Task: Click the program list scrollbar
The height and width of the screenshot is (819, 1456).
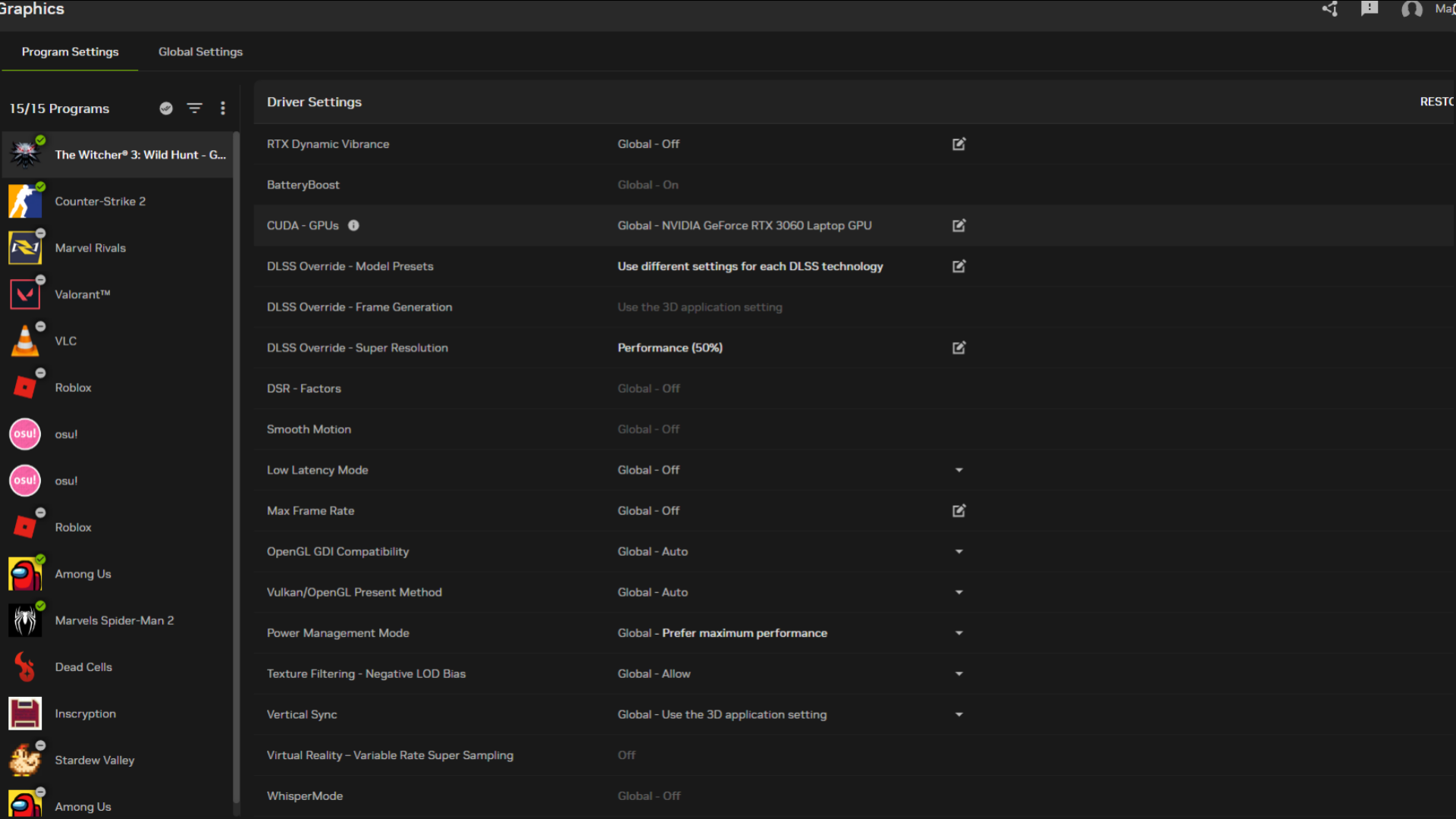Action: point(237,466)
